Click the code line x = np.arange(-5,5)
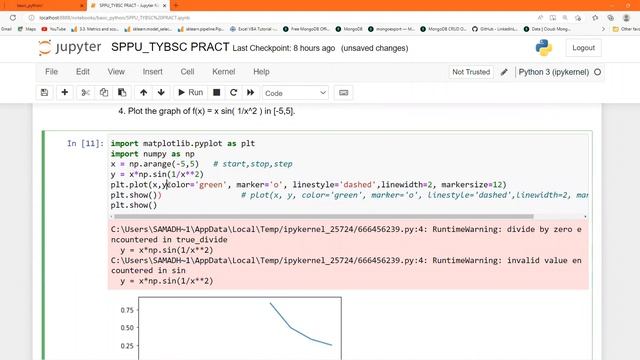 (155, 164)
